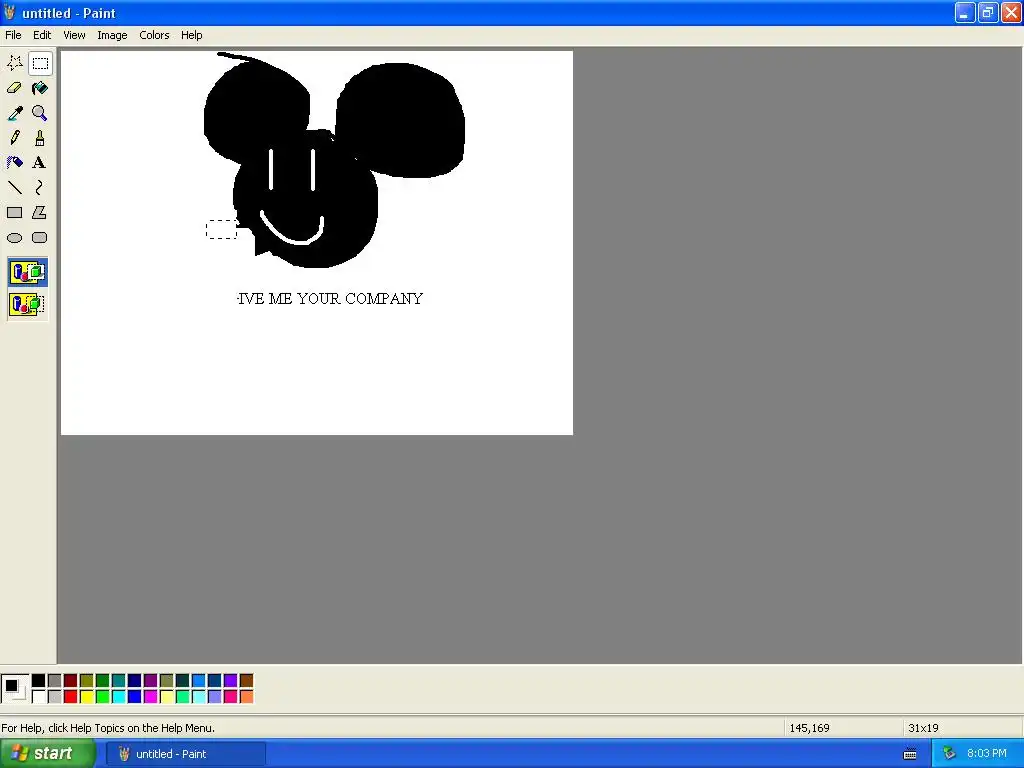1024x768 pixels.
Task: Select the Rounded Rectangle tool
Action: 40,238
